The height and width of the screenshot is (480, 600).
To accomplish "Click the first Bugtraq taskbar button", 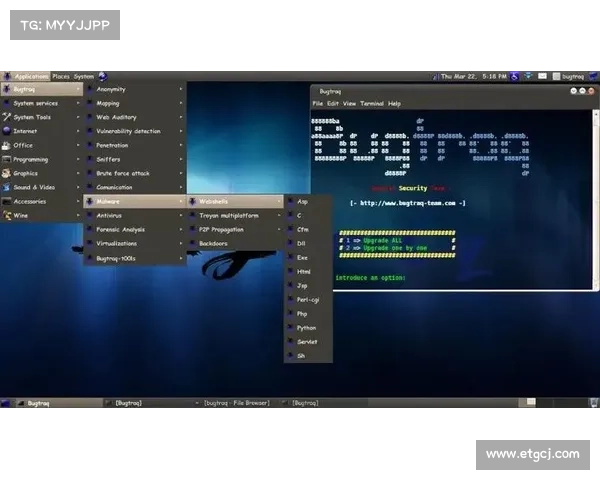I will click(59, 403).
